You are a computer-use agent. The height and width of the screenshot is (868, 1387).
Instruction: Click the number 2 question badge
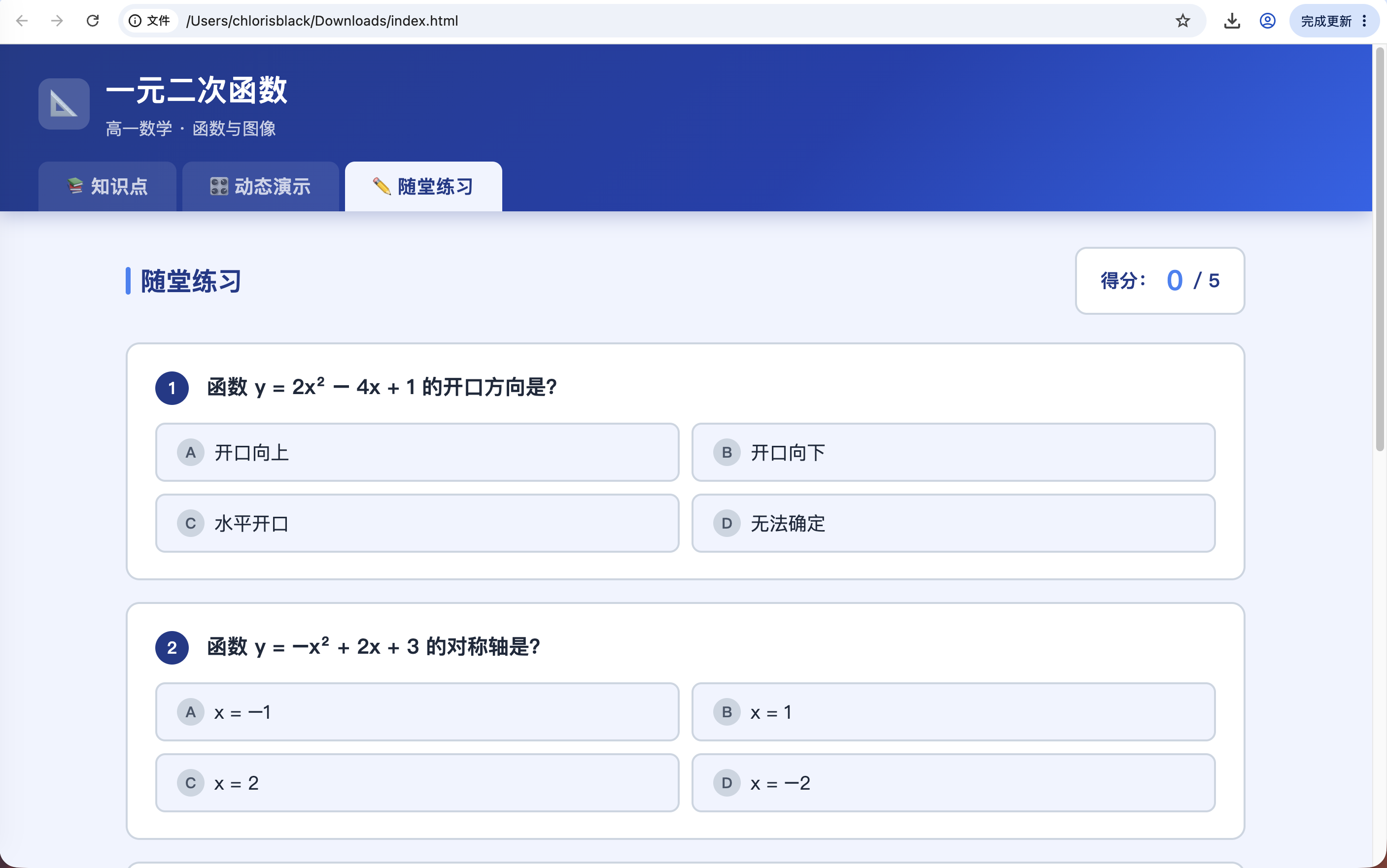[x=172, y=648]
